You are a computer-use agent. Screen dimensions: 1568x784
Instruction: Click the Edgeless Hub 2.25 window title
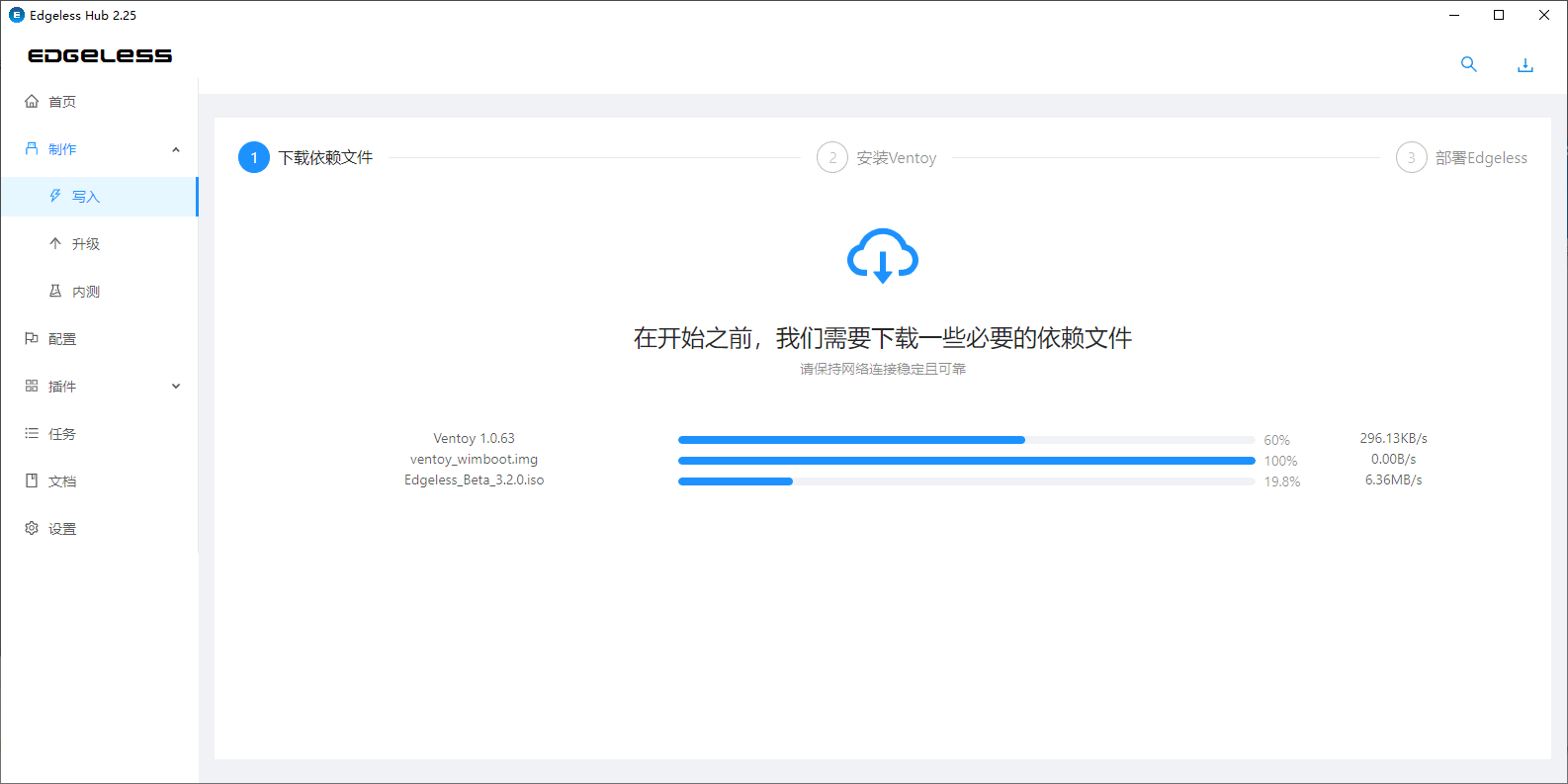pos(83,16)
